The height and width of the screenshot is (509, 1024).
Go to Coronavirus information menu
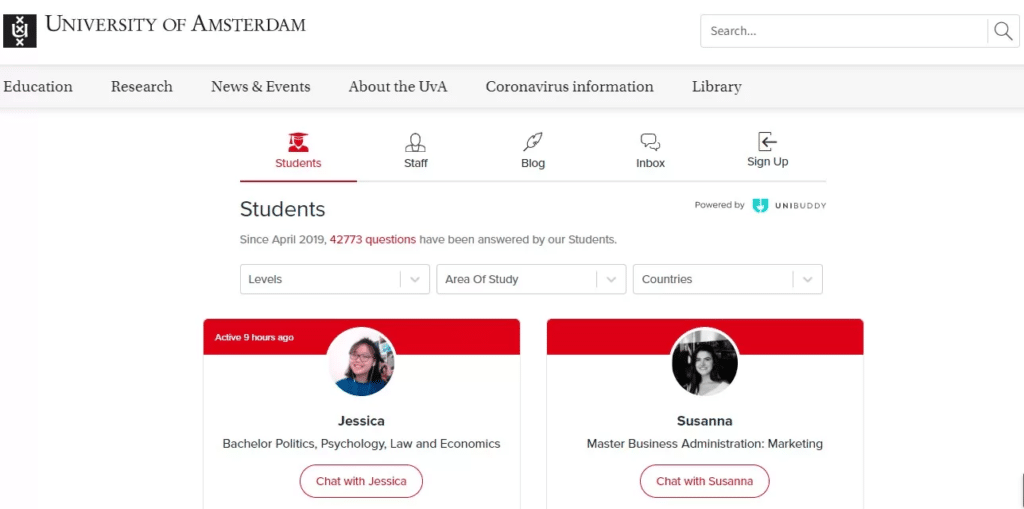(x=569, y=87)
